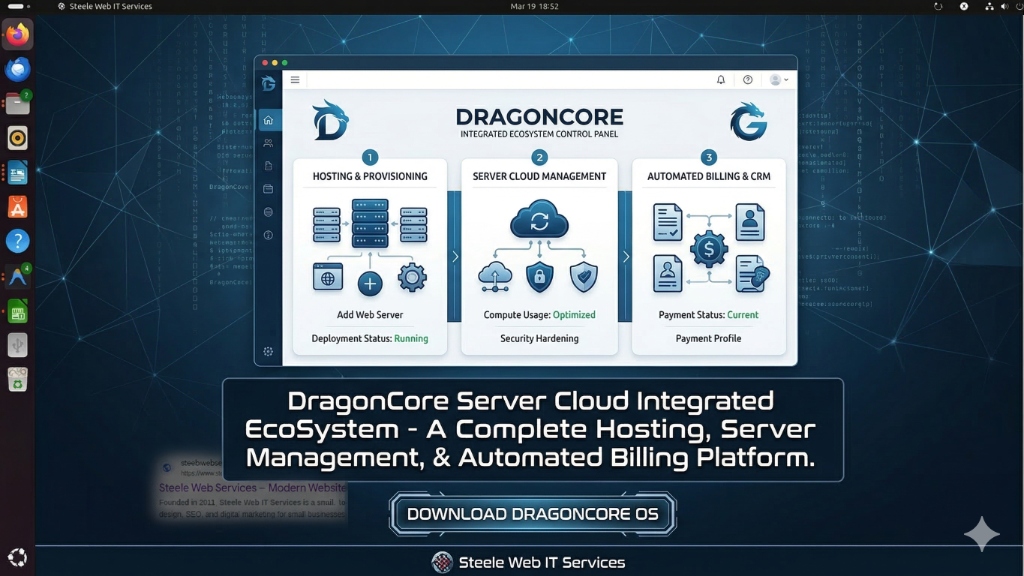Image resolution: width=1024 pixels, height=576 pixels.
Task: Expand the arrow between Hosting and Server Cloud panels
Action: 455,257
